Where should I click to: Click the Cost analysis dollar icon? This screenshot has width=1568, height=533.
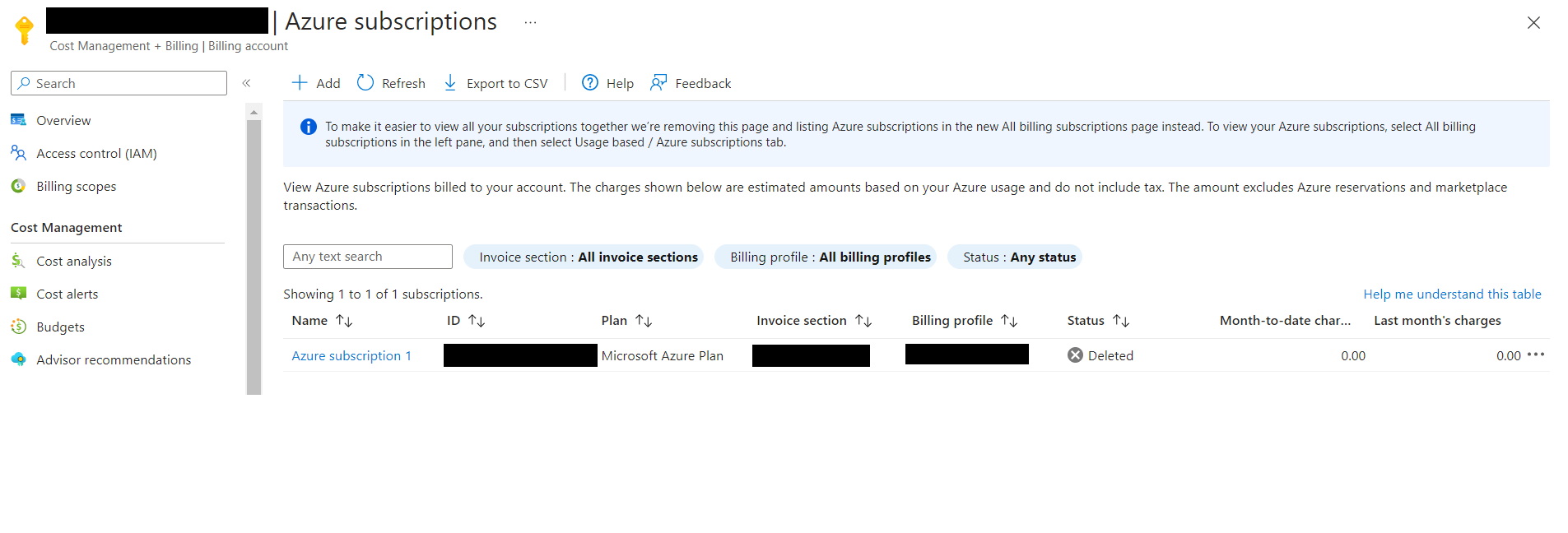click(x=18, y=261)
